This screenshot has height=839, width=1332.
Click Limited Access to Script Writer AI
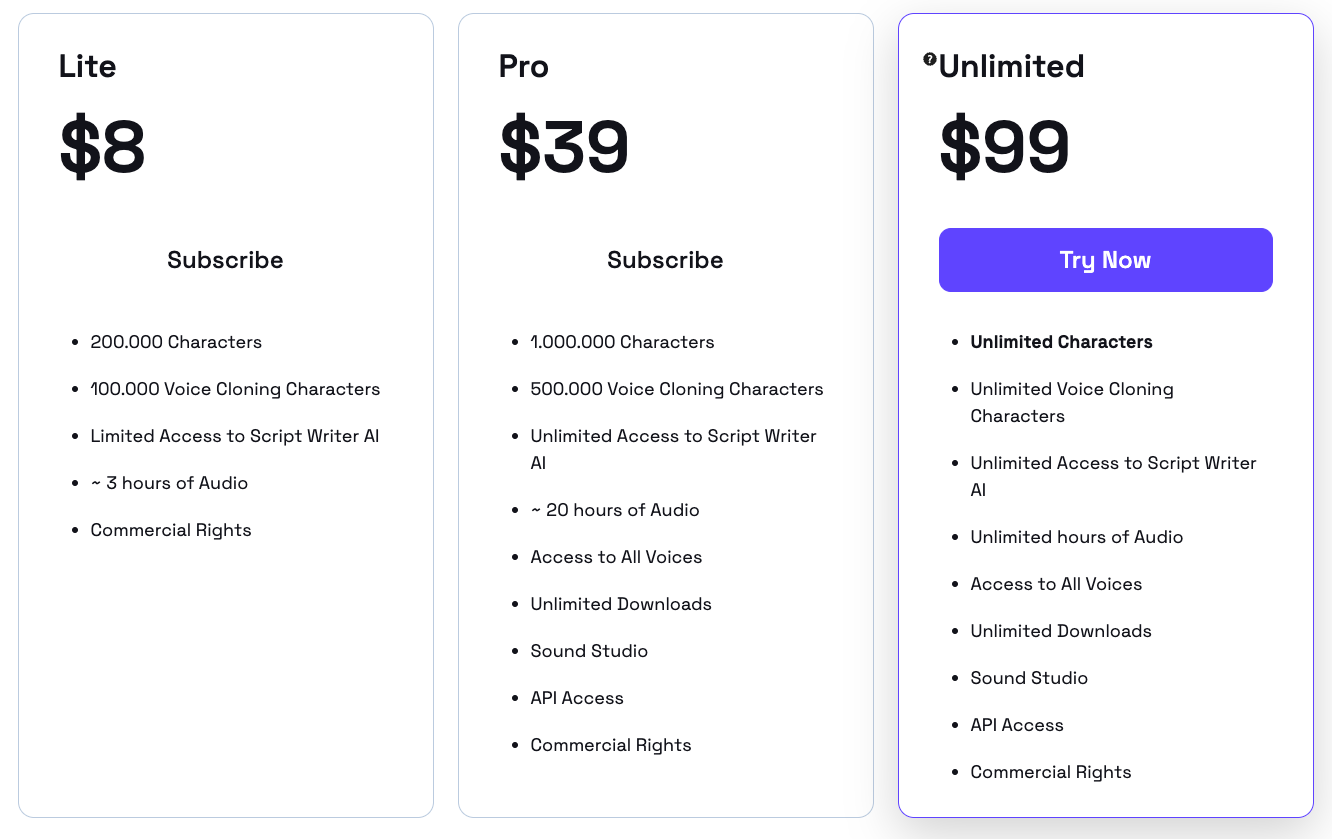[x=235, y=436]
